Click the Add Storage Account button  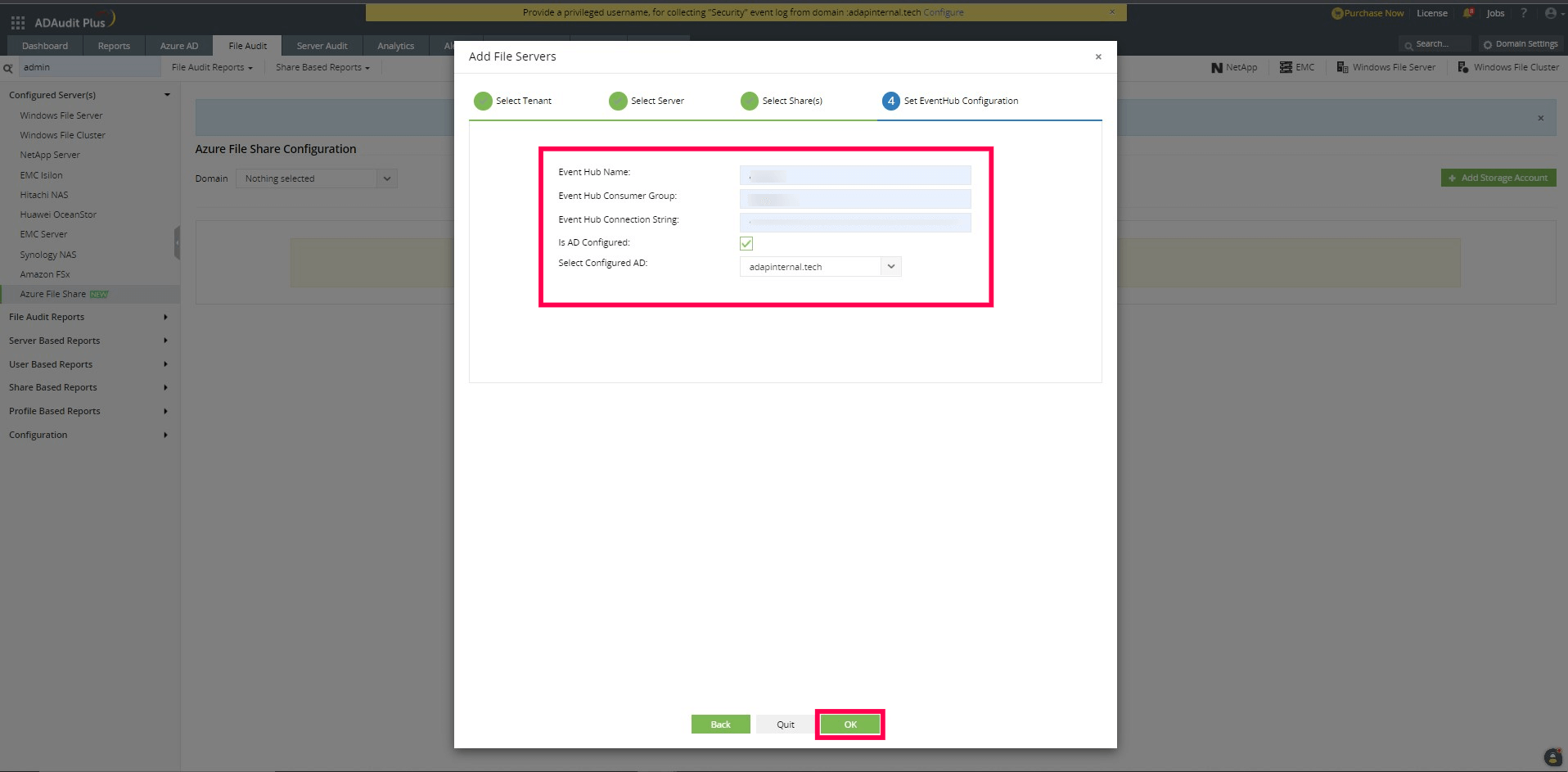[1498, 177]
